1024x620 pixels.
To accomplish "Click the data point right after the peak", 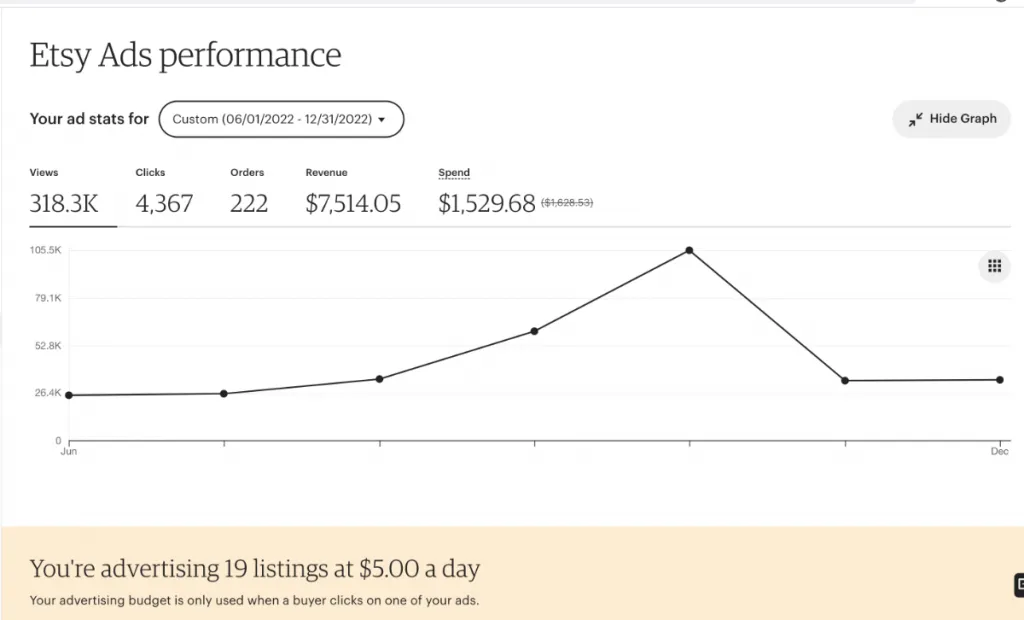I will click(845, 381).
